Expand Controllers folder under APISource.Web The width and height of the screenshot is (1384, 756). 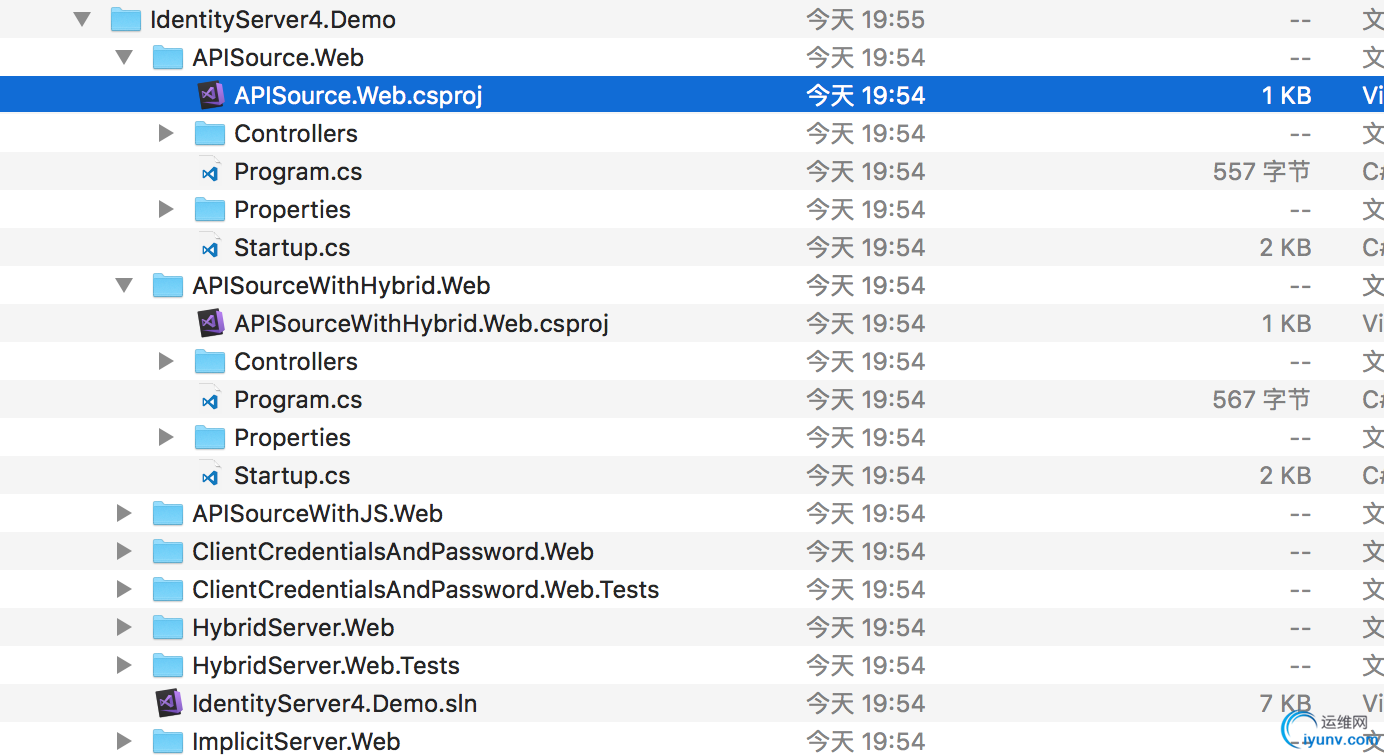coord(166,133)
